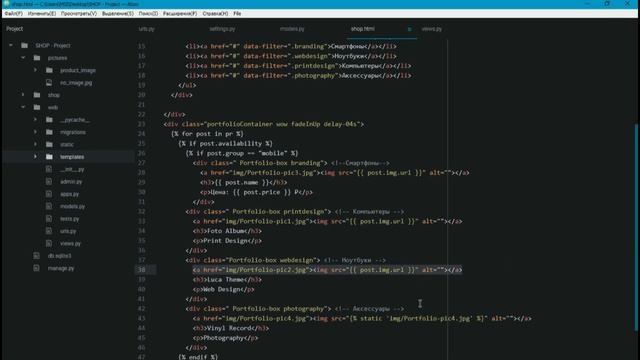
Task: Collapse the web folder chevron
Action: point(23,107)
